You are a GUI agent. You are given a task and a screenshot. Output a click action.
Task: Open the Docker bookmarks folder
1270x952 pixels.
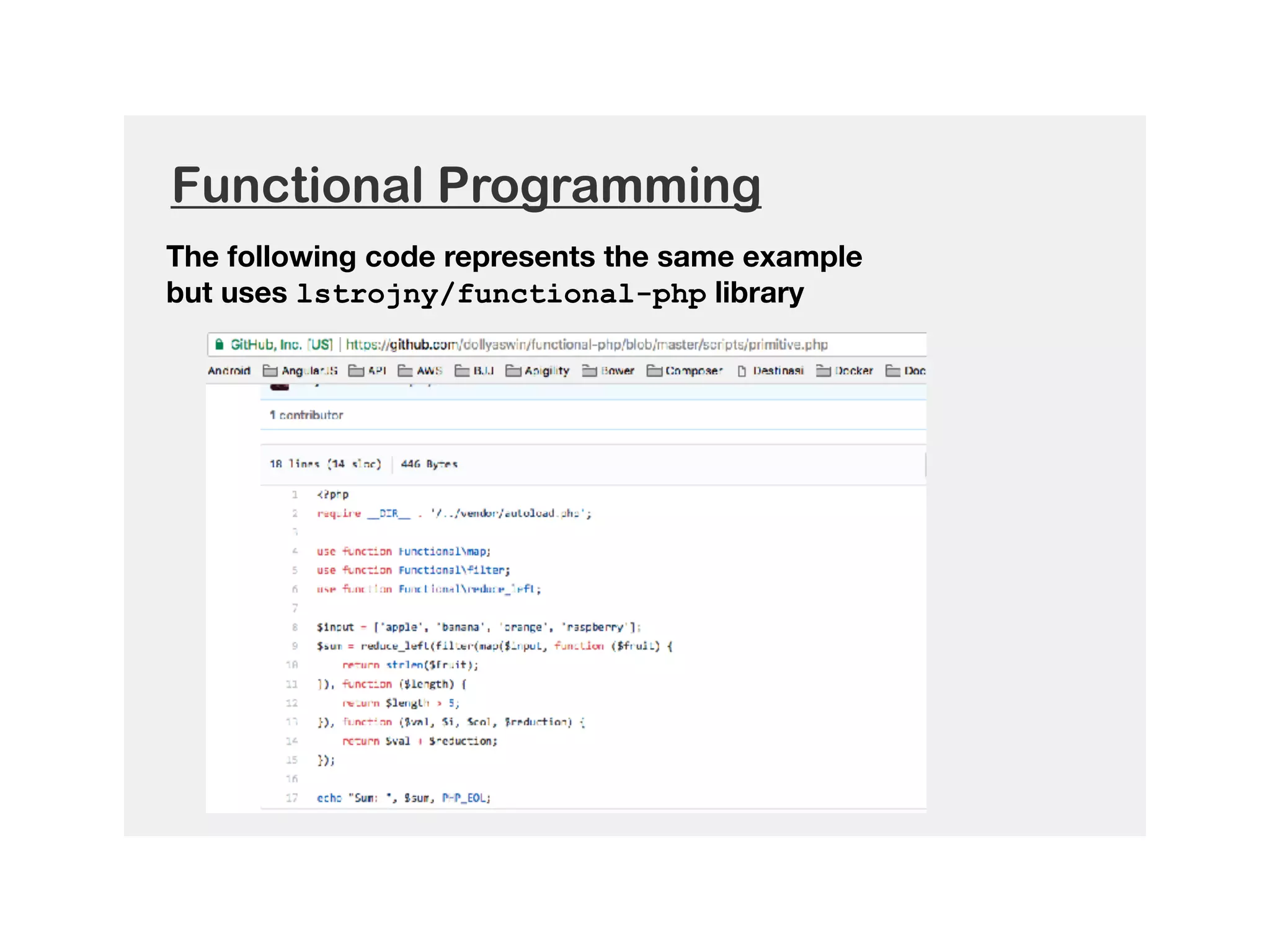point(845,371)
